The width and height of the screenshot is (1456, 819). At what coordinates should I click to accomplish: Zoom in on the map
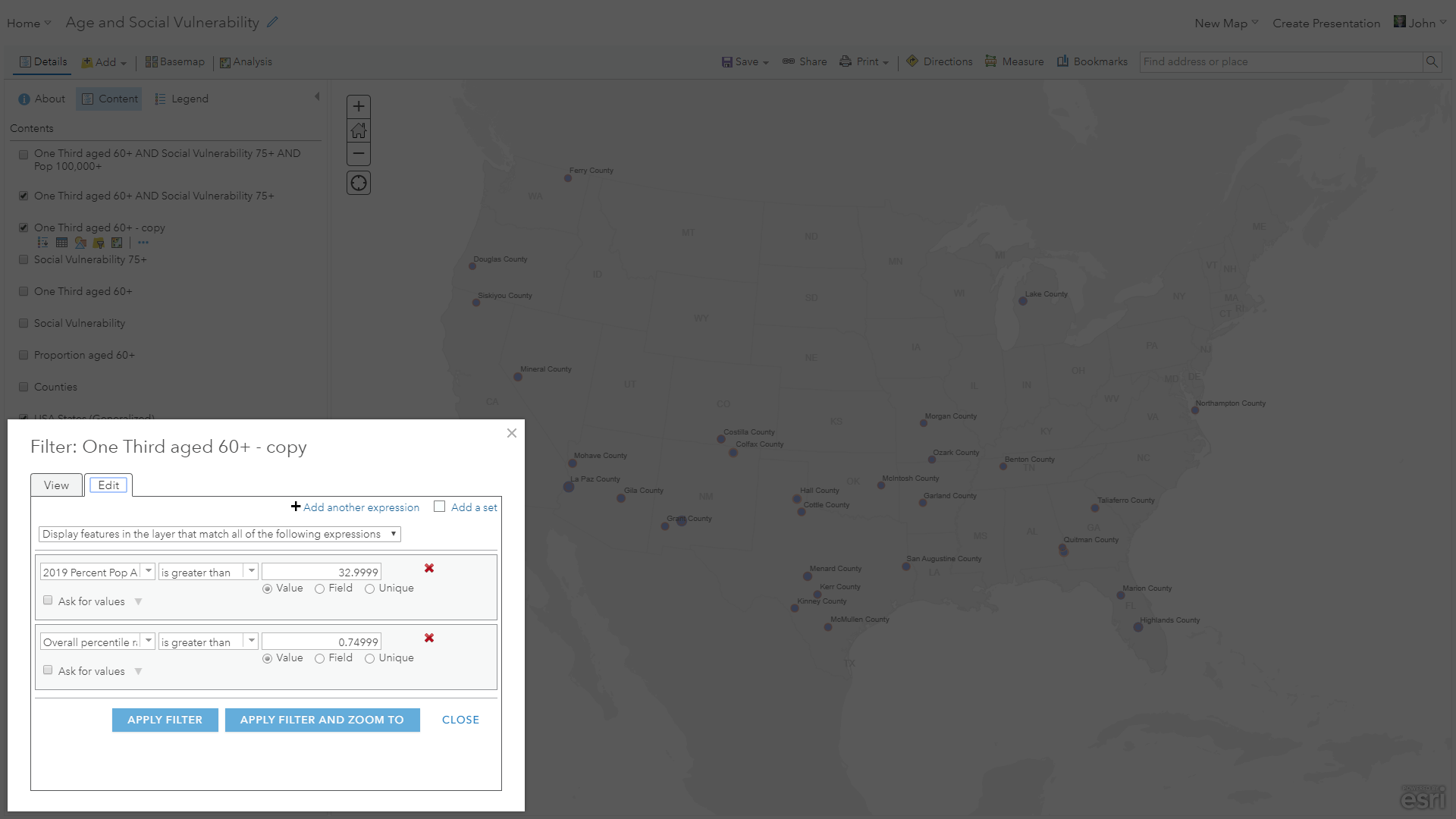coord(359,107)
